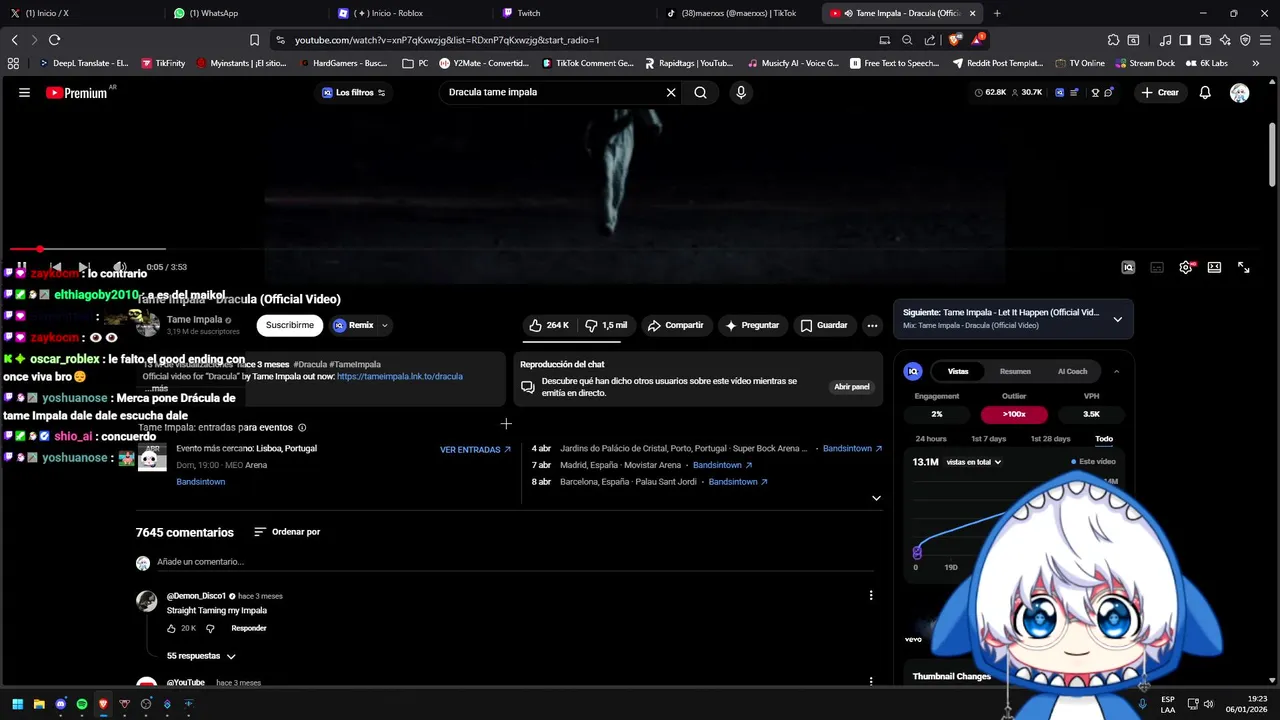The image size is (1280, 720).
Task: Switch to the Inicio / X tab
Action: click(x=83, y=13)
